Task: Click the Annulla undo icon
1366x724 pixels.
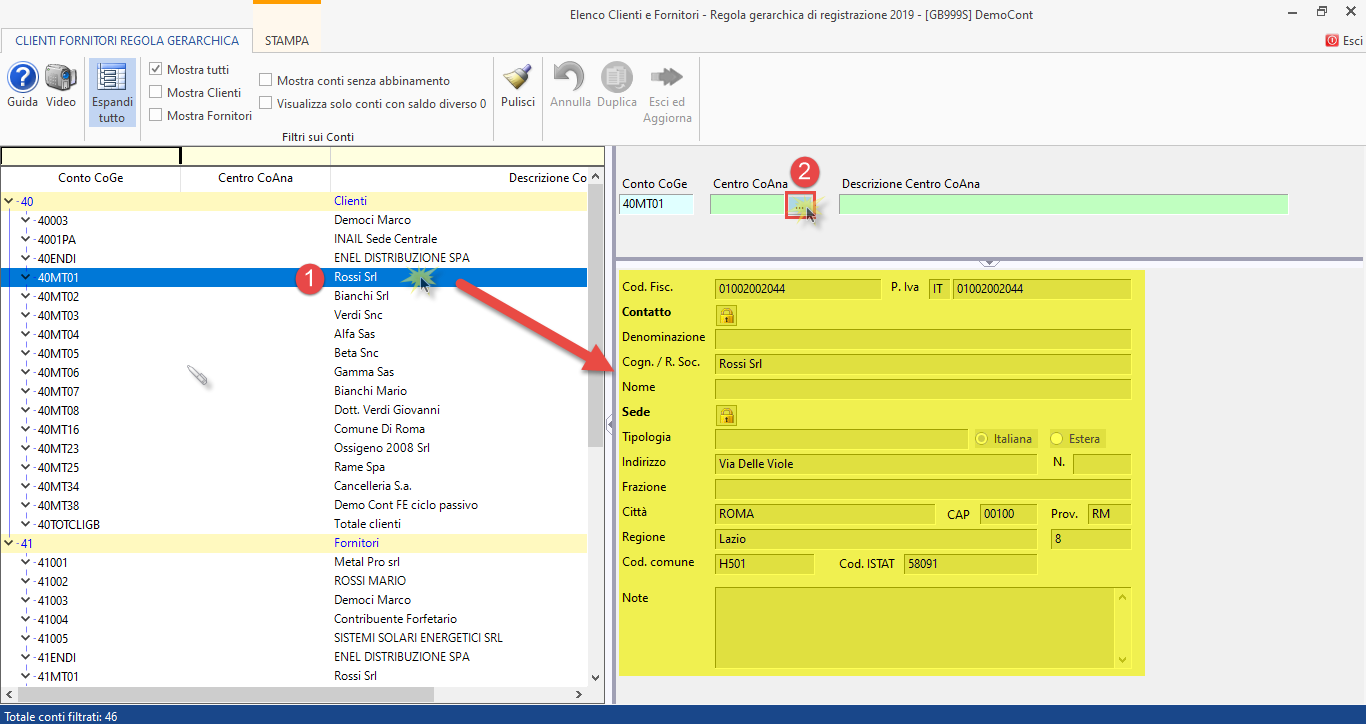Action: click(x=570, y=78)
